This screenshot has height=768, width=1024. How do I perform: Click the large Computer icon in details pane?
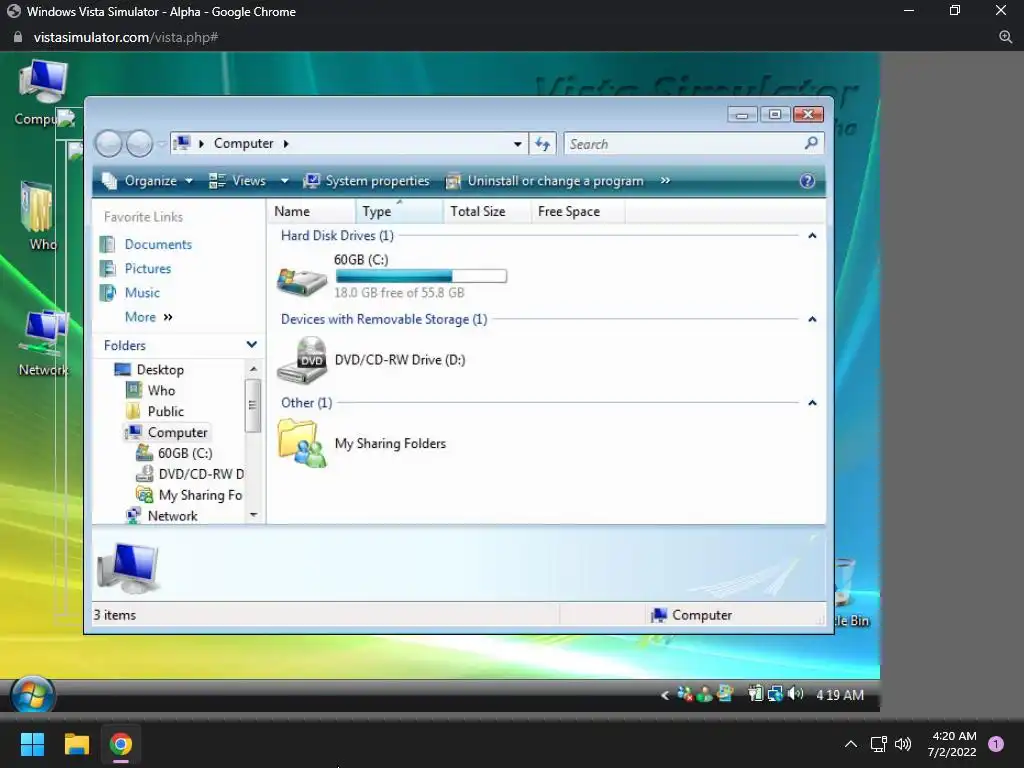click(128, 567)
